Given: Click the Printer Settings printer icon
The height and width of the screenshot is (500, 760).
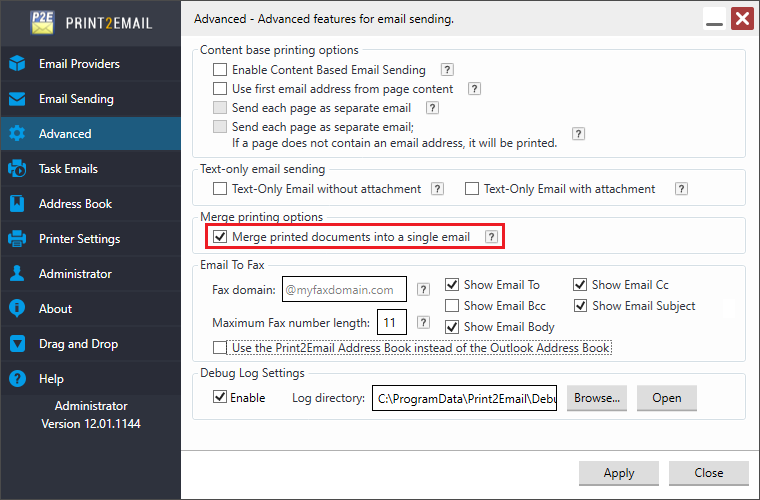Looking at the screenshot, I should 17,239.
